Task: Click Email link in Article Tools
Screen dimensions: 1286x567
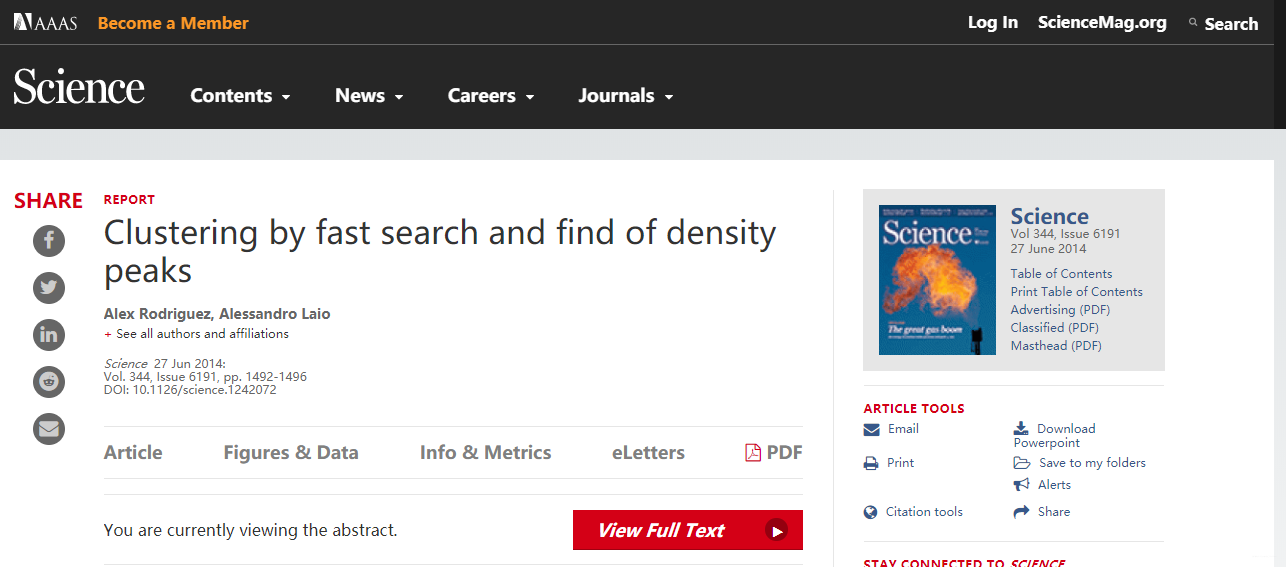Action: [903, 429]
